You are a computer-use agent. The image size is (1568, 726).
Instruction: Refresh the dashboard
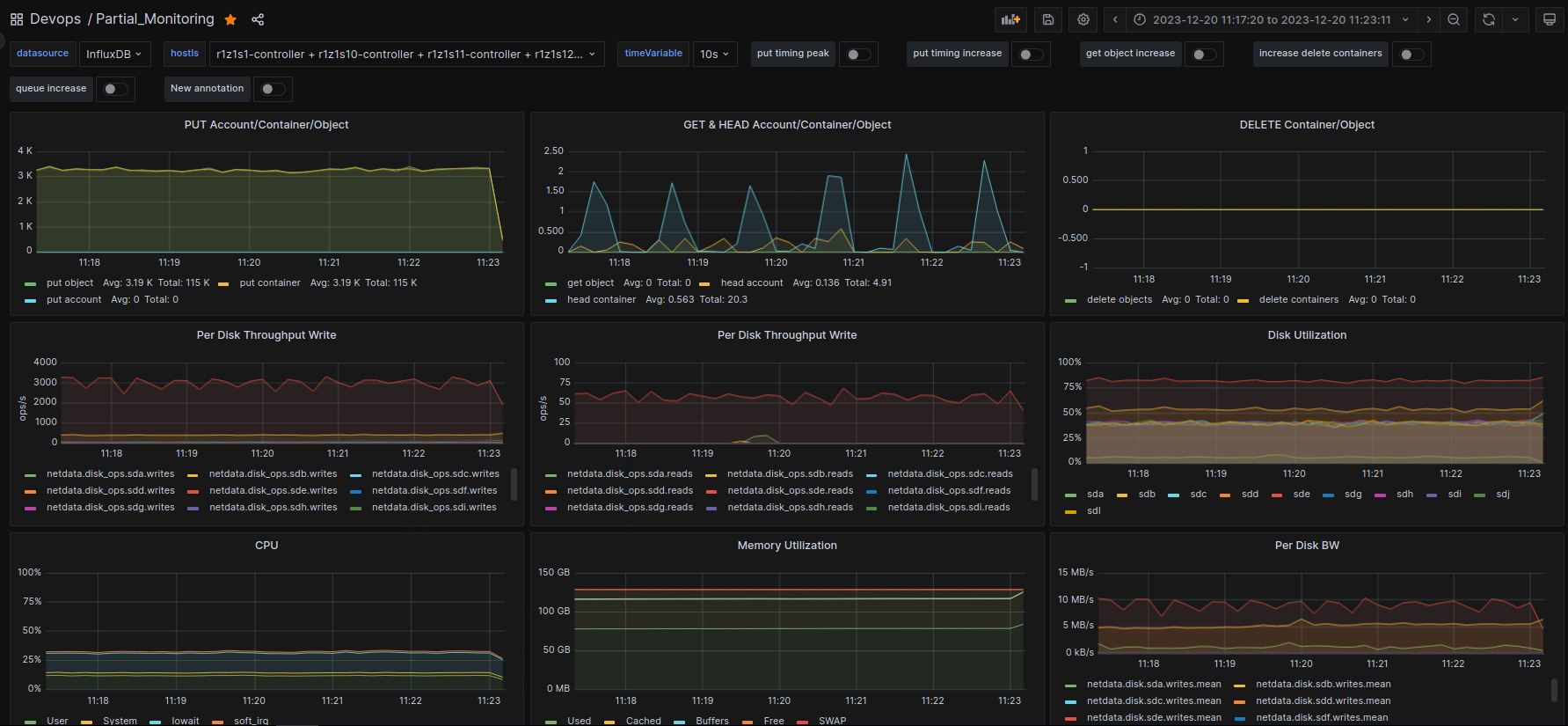1489,19
